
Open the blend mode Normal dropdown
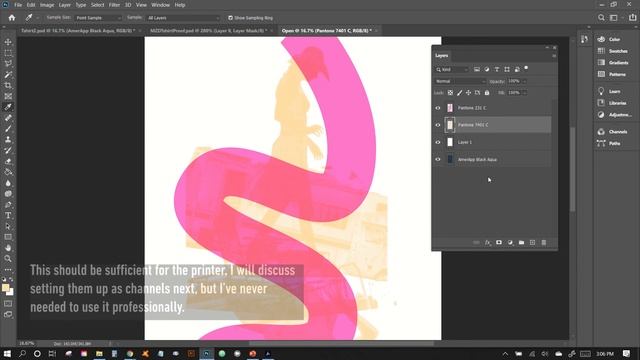click(460, 81)
